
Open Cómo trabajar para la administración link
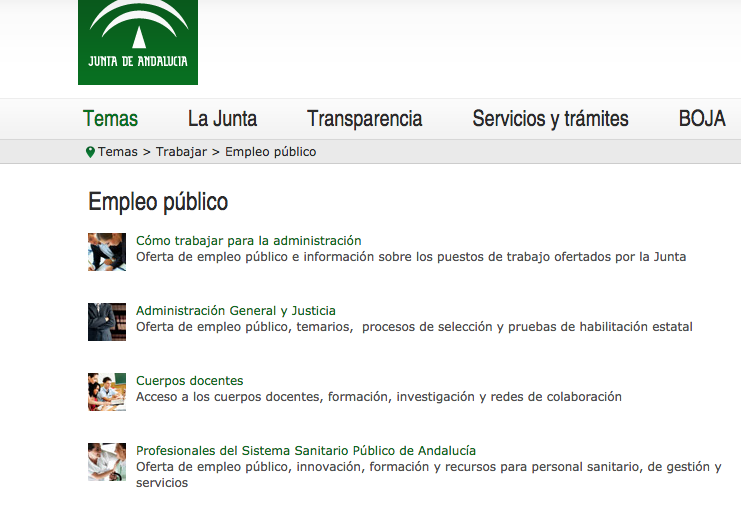249,240
